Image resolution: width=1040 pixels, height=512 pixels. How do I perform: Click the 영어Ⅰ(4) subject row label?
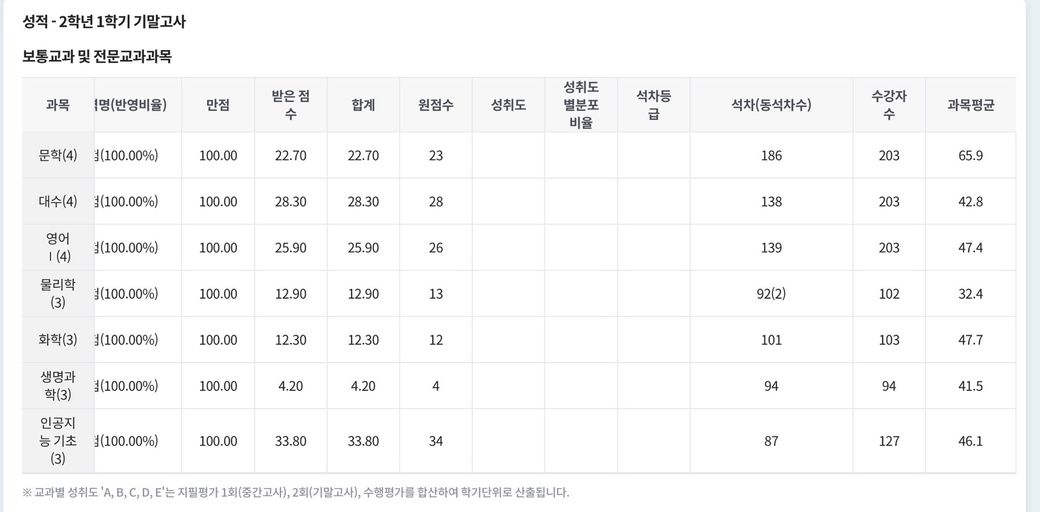click(x=58, y=247)
